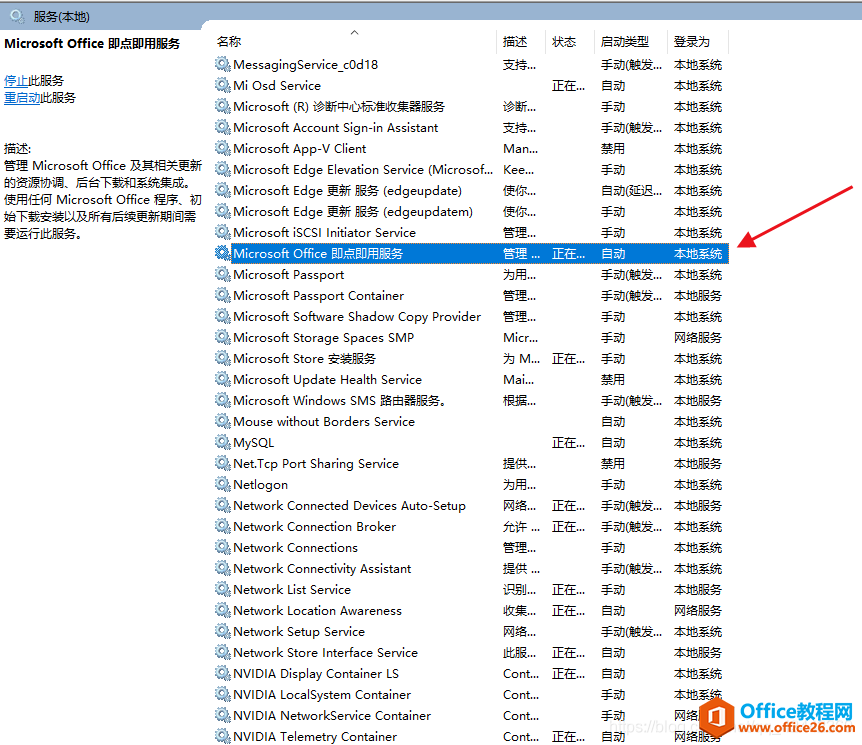Click 自动(延迟... startup type of edgeupdate
Image resolution: width=862 pixels, height=745 pixels.
point(631,191)
